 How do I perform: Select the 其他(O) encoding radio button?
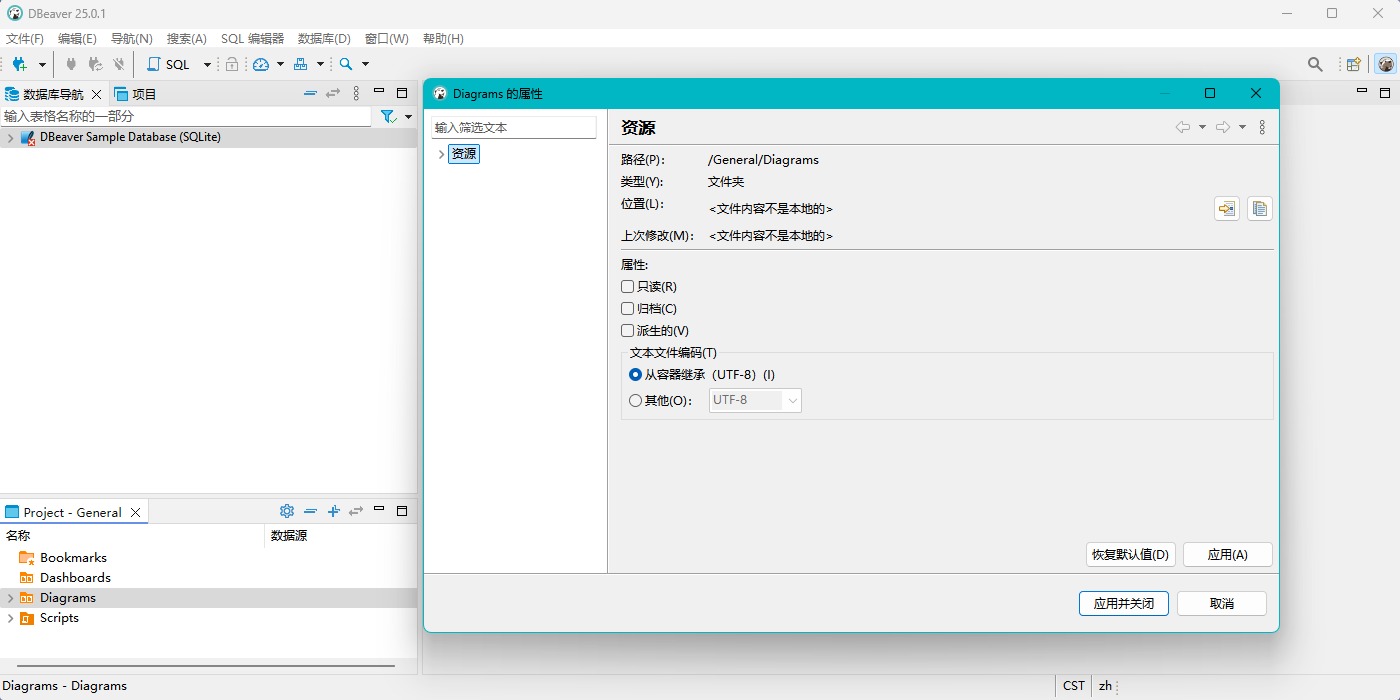tap(636, 401)
